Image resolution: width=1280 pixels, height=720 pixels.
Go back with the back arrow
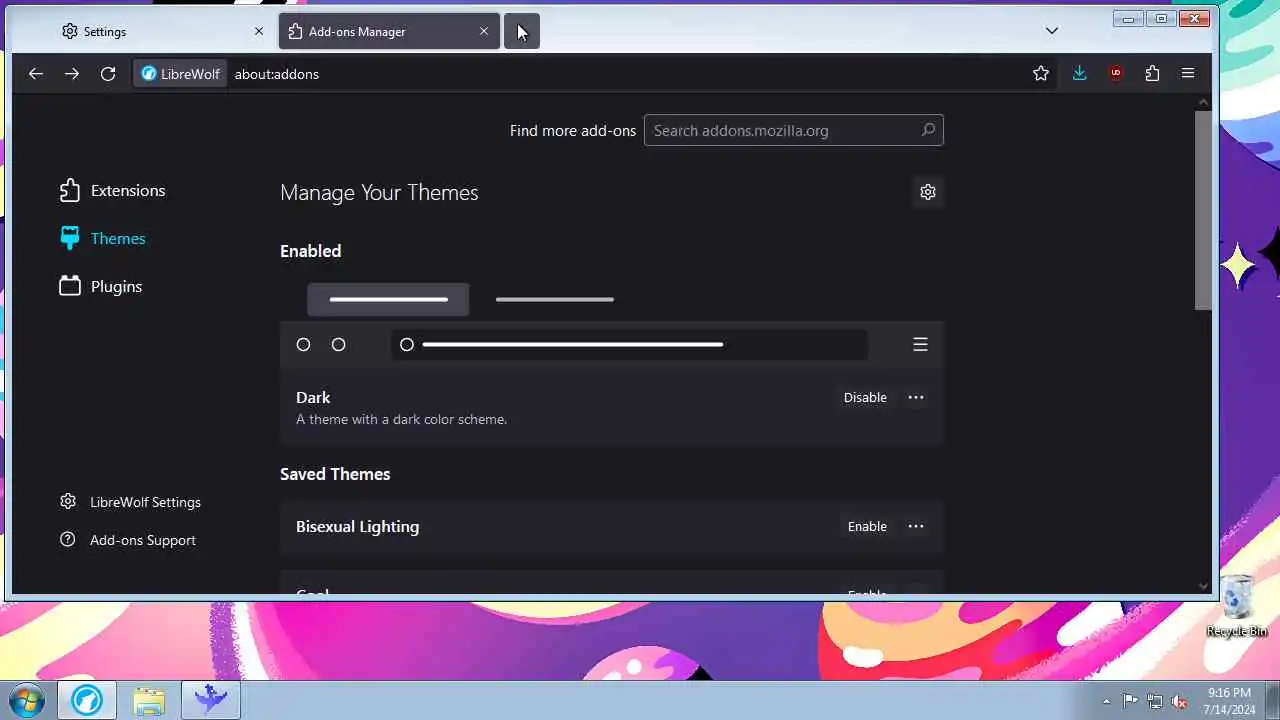pyautogui.click(x=36, y=73)
